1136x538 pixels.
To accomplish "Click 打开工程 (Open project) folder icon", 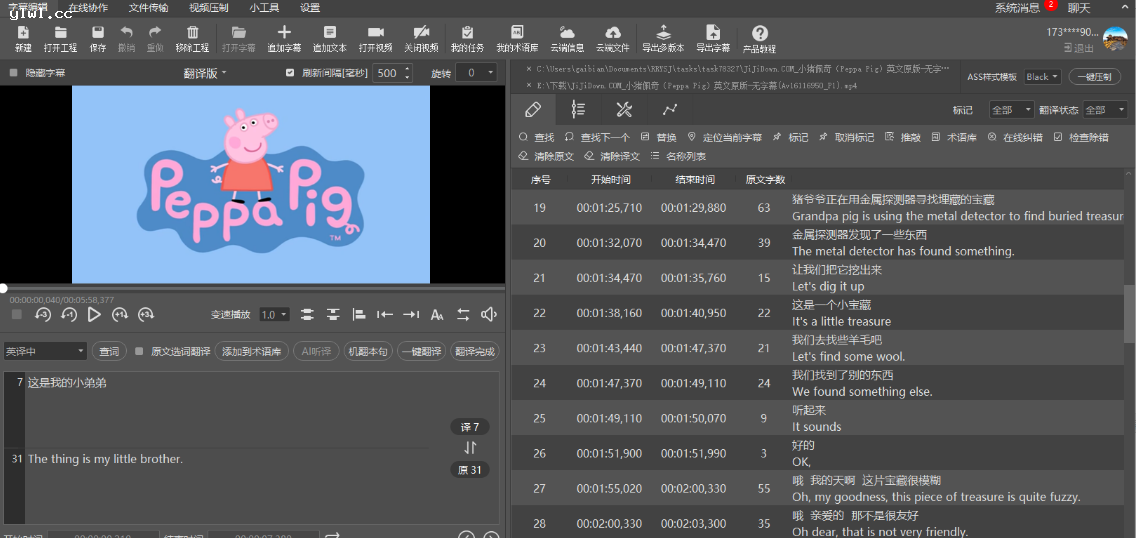I will click(x=61, y=33).
